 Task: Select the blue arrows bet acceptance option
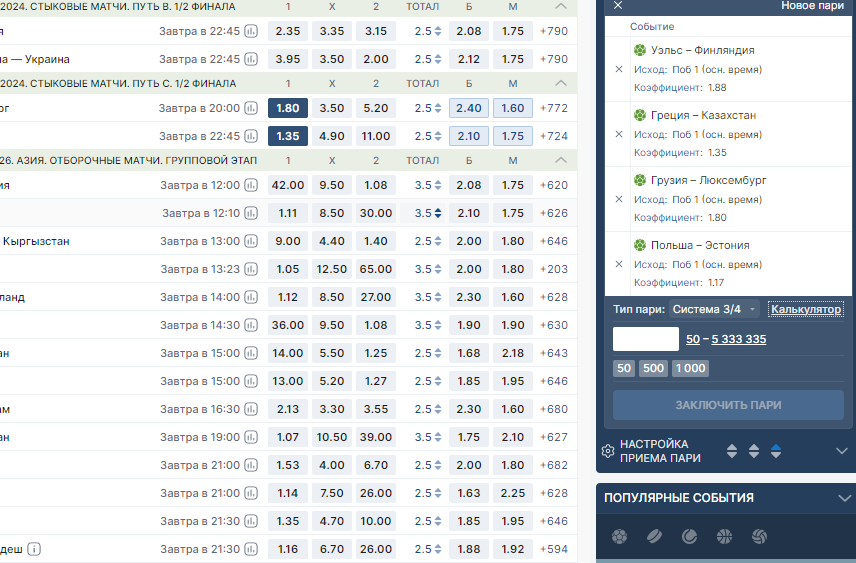coord(776,451)
